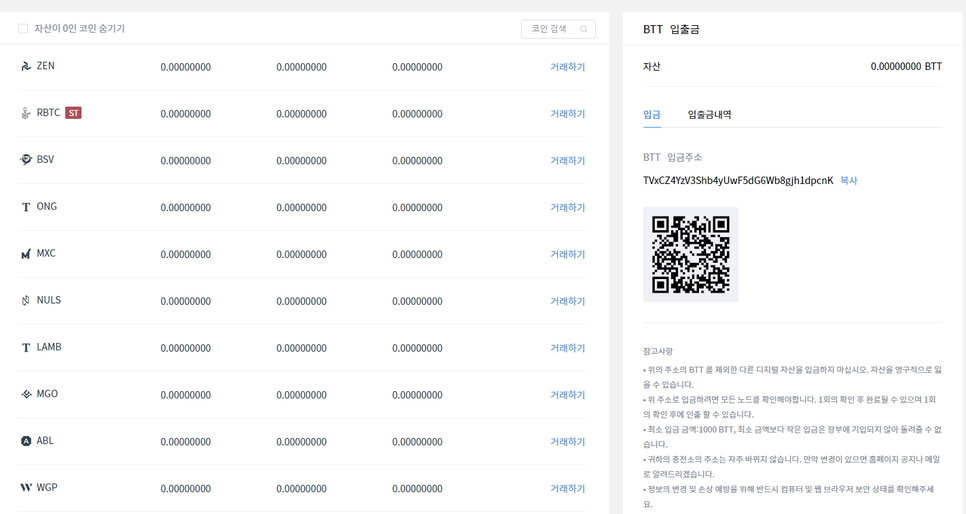Click the WGP coin name
The height and width of the screenshot is (514, 966).
click(x=47, y=487)
